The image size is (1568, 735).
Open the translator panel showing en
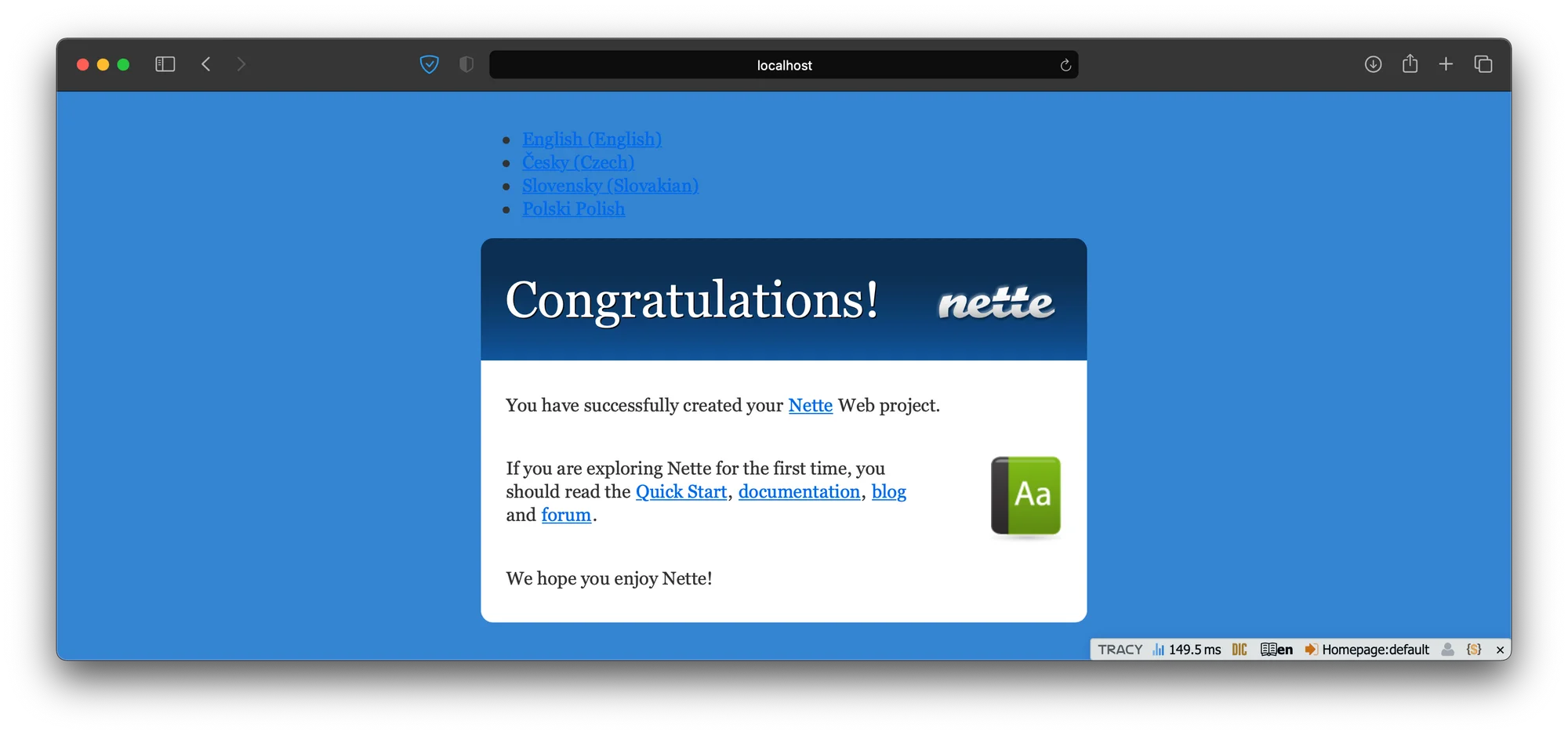[x=1276, y=650]
